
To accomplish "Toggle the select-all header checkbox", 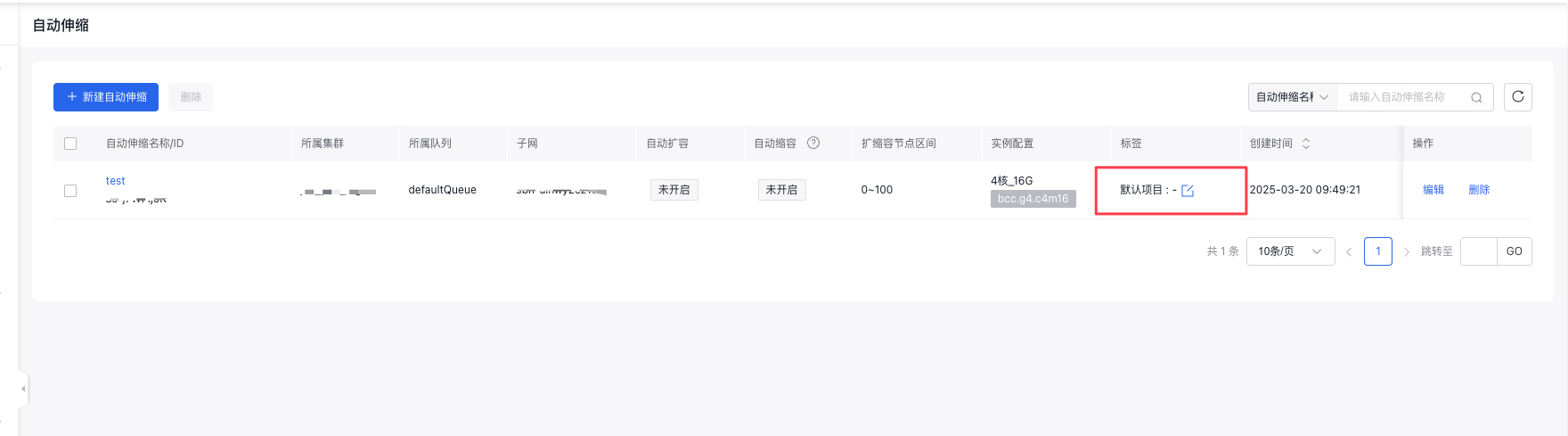I will point(70,143).
